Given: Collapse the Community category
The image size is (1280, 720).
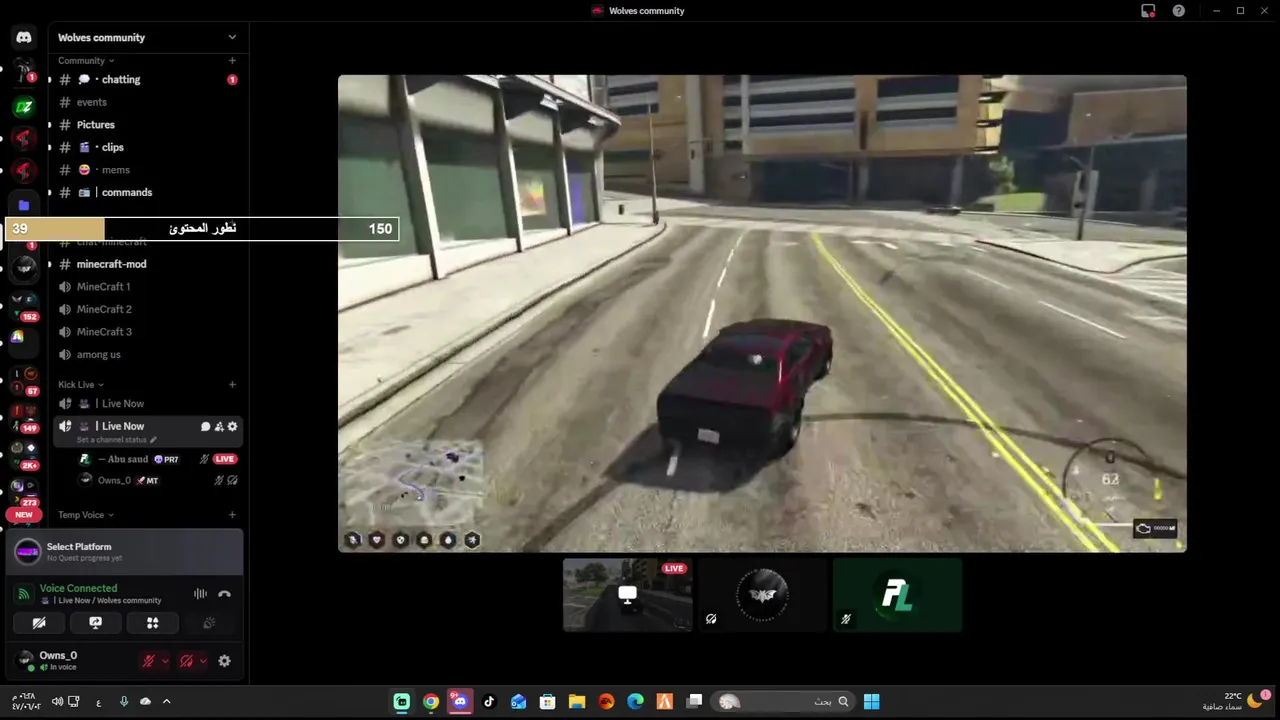Looking at the screenshot, I should click(x=85, y=61).
